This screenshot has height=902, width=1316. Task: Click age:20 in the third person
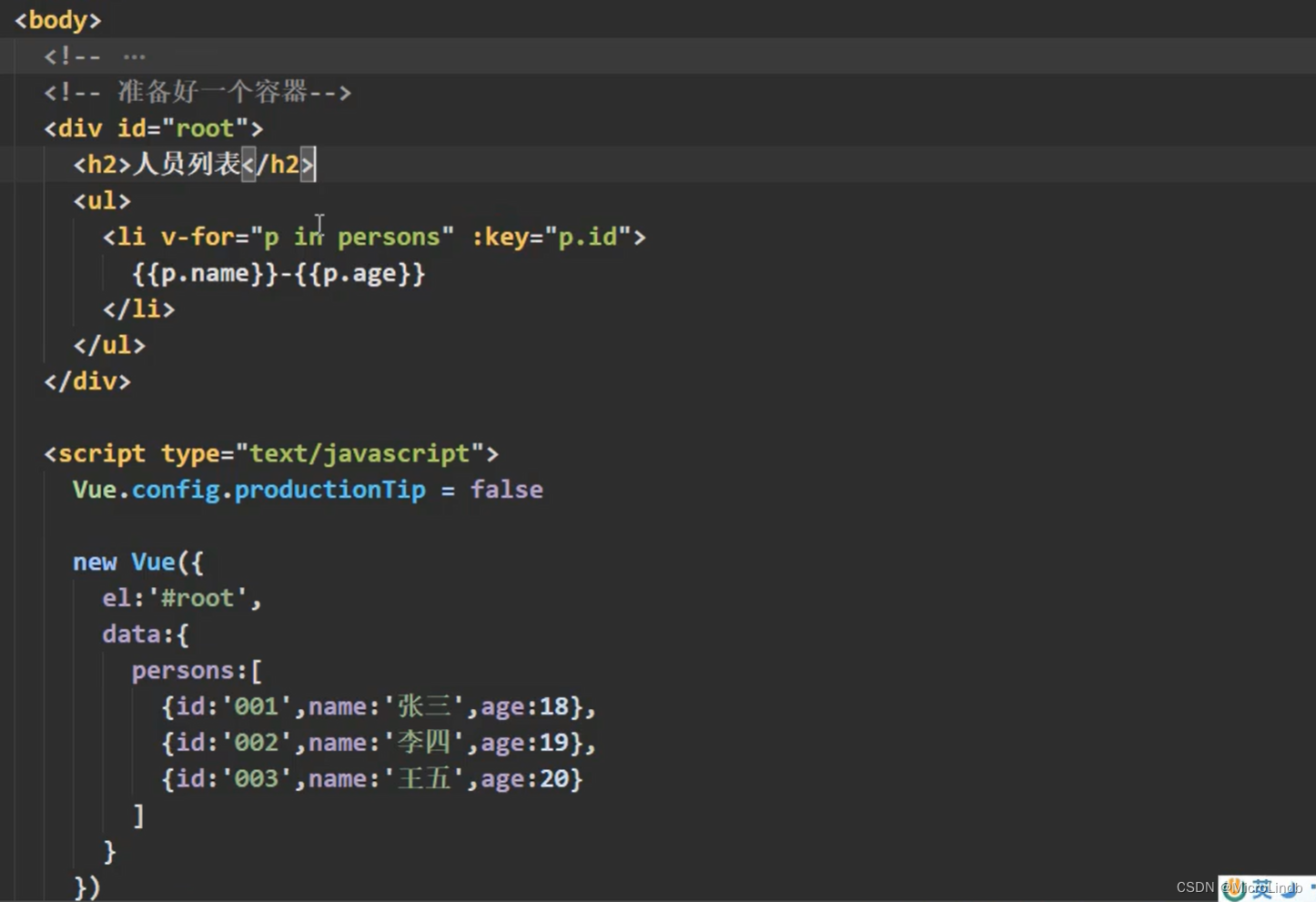(x=525, y=779)
